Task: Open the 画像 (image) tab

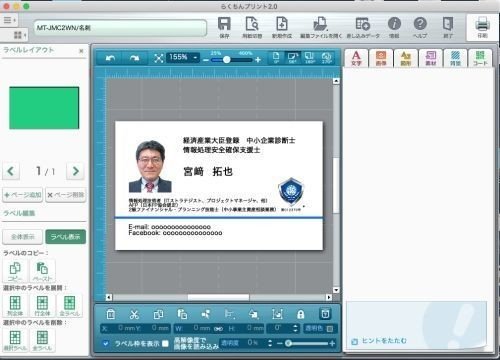Action: [381, 58]
